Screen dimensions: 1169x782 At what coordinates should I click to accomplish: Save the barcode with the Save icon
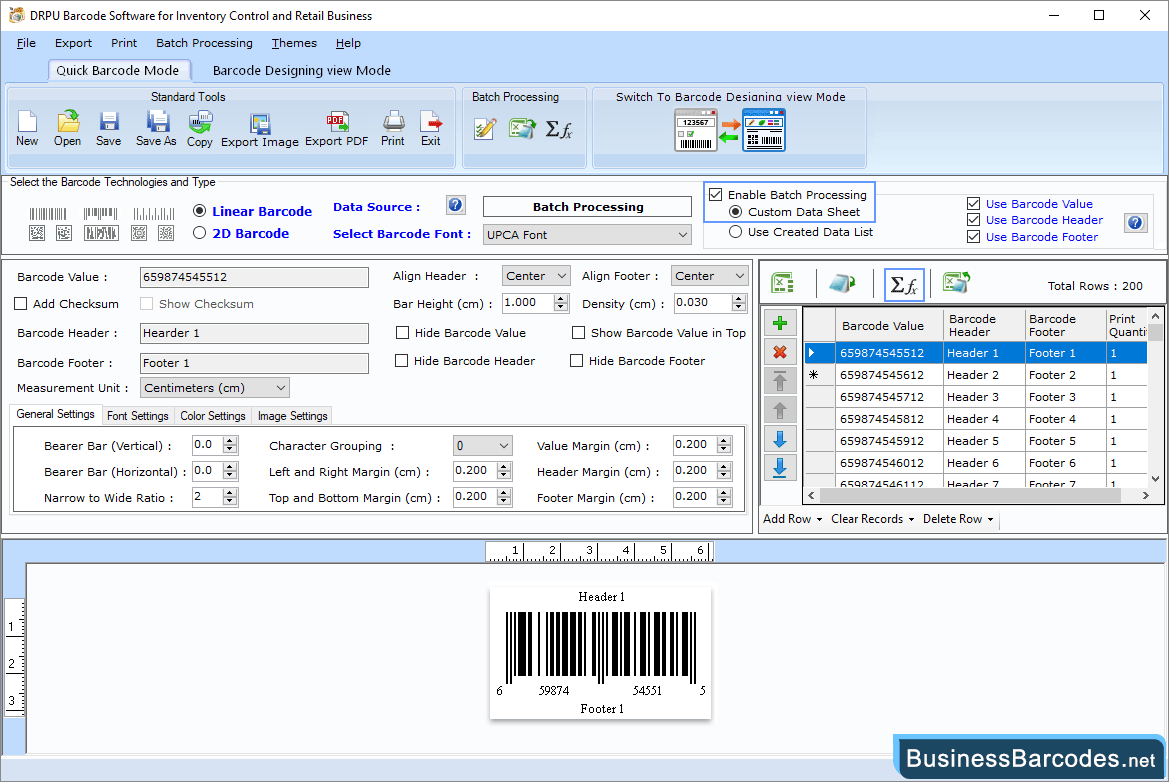pos(108,127)
